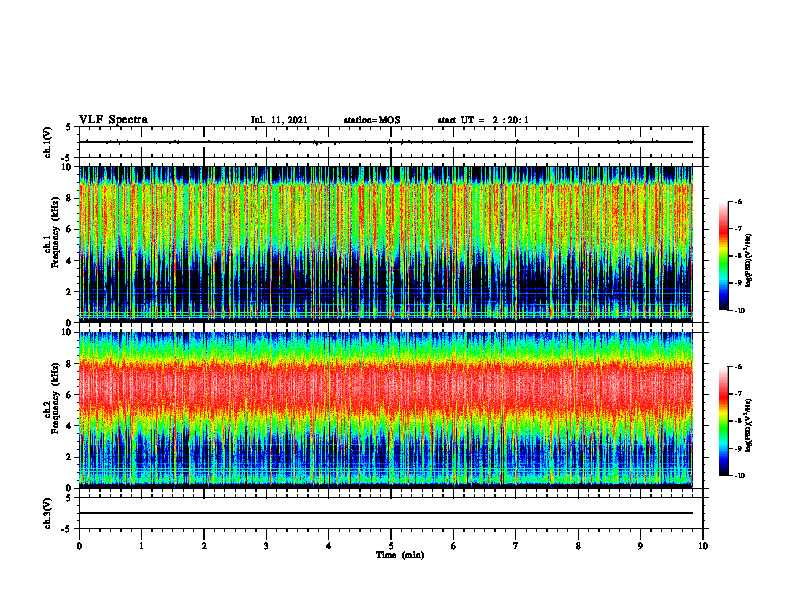Click the time axis tick label "5"
This screenshot has width=792, height=612.
391,546
